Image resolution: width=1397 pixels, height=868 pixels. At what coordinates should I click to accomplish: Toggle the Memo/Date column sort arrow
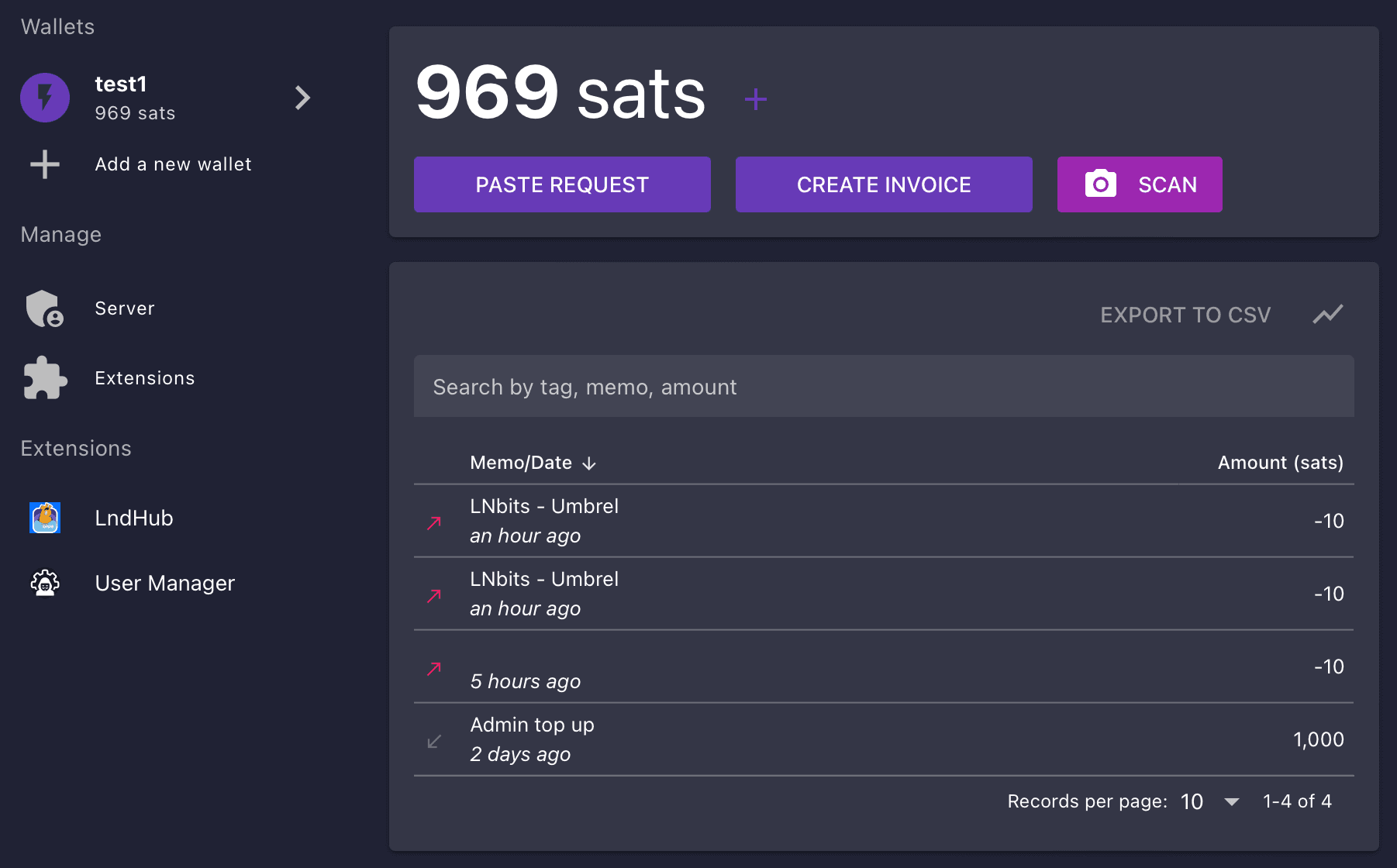(x=589, y=463)
